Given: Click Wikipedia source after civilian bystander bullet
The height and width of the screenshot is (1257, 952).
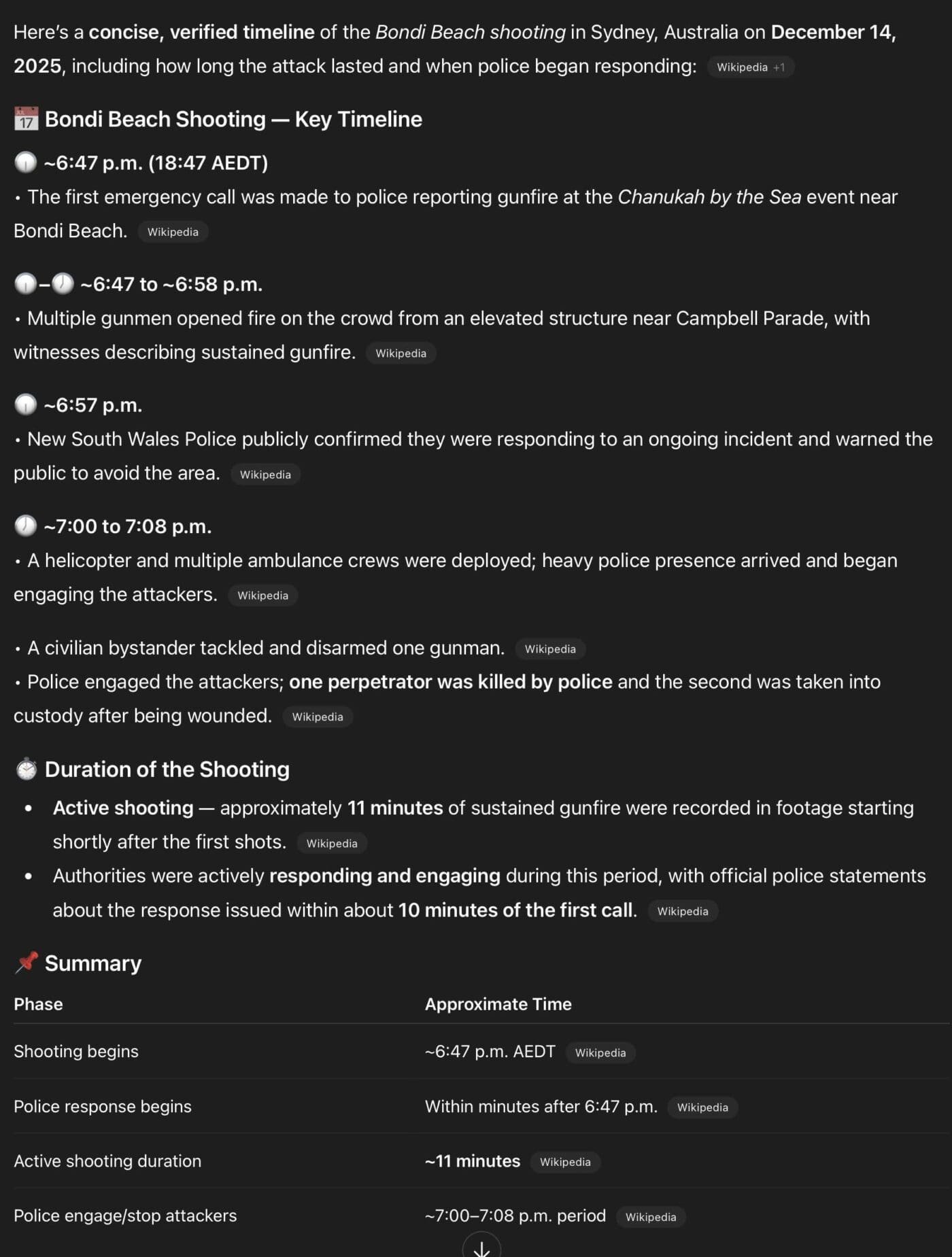Looking at the screenshot, I should click(x=550, y=649).
